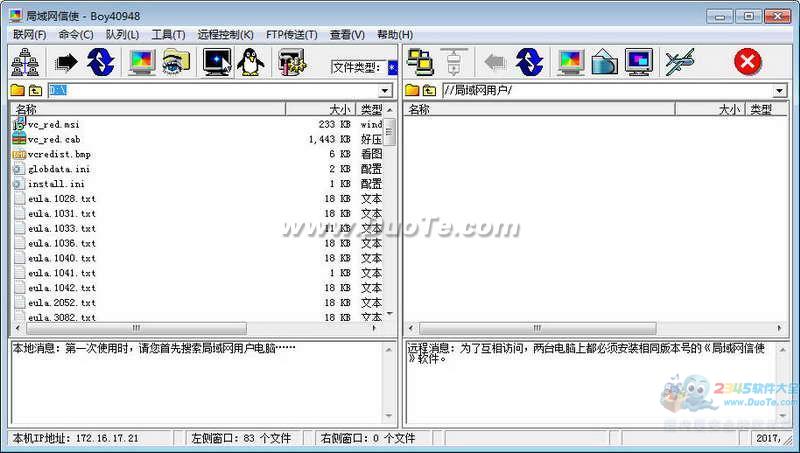This screenshot has height=453, width=800.
Task: Click the airplane icon in right toolbar
Action: click(679, 63)
